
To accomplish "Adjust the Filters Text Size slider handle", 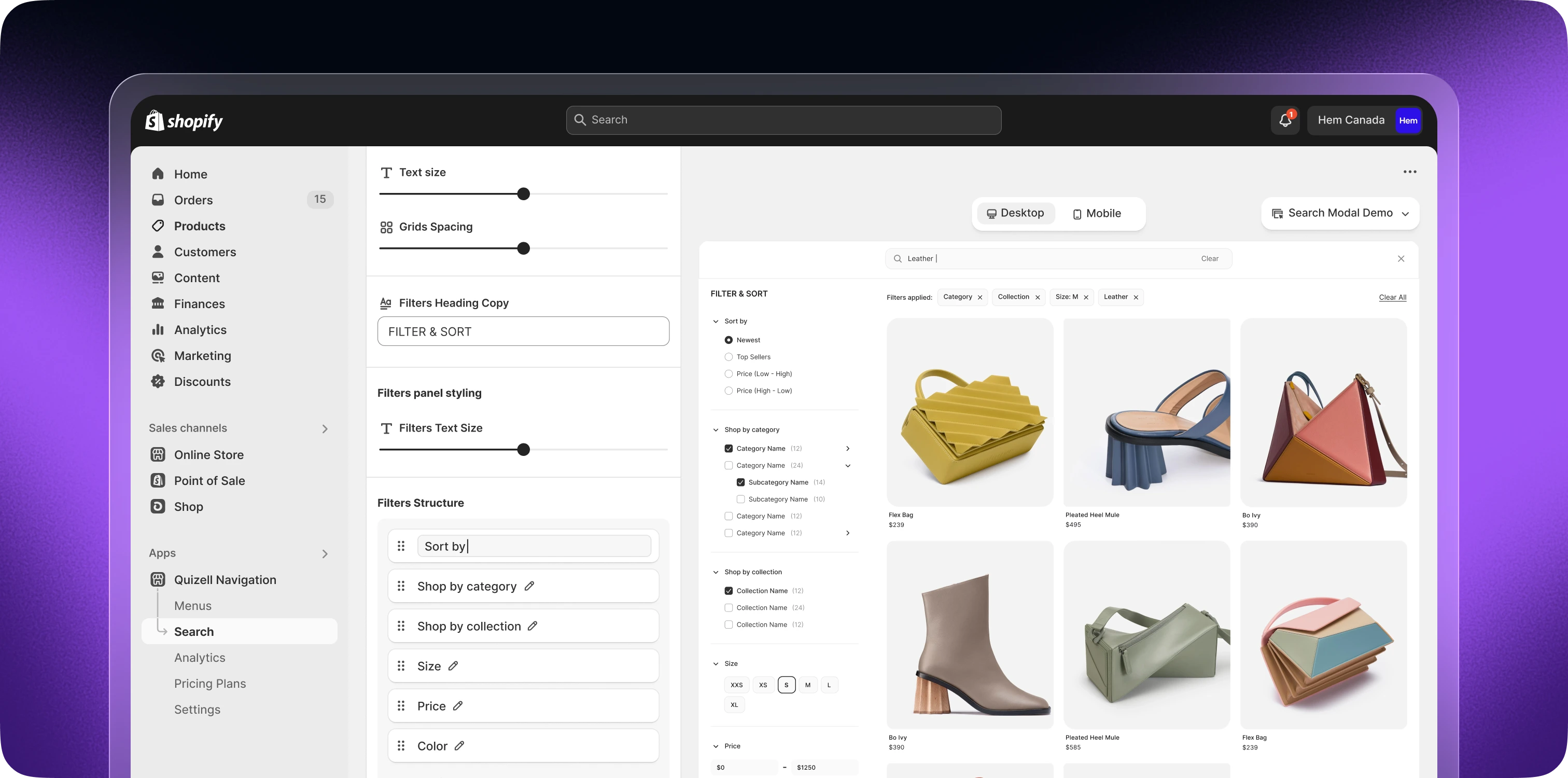I will [524, 450].
